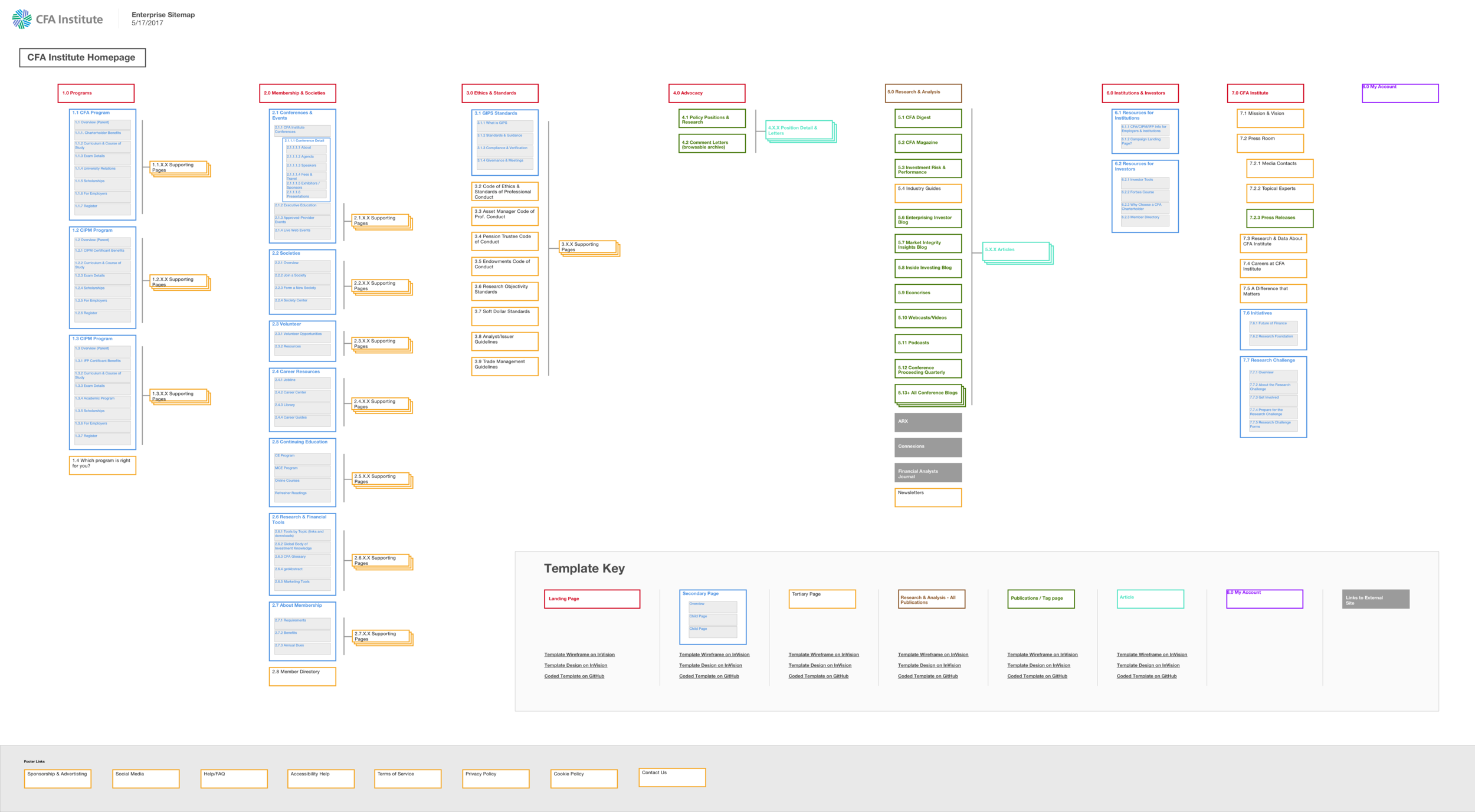1475x812 pixels.
Task: Select the 5.4 Industry Guides box
Action: tap(928, 193)
